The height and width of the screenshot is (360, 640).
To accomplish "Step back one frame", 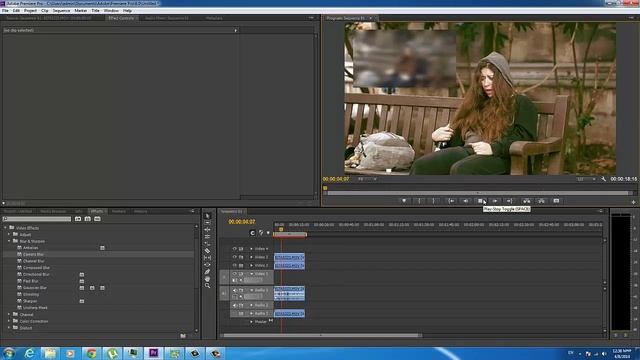I will [466, 201].
